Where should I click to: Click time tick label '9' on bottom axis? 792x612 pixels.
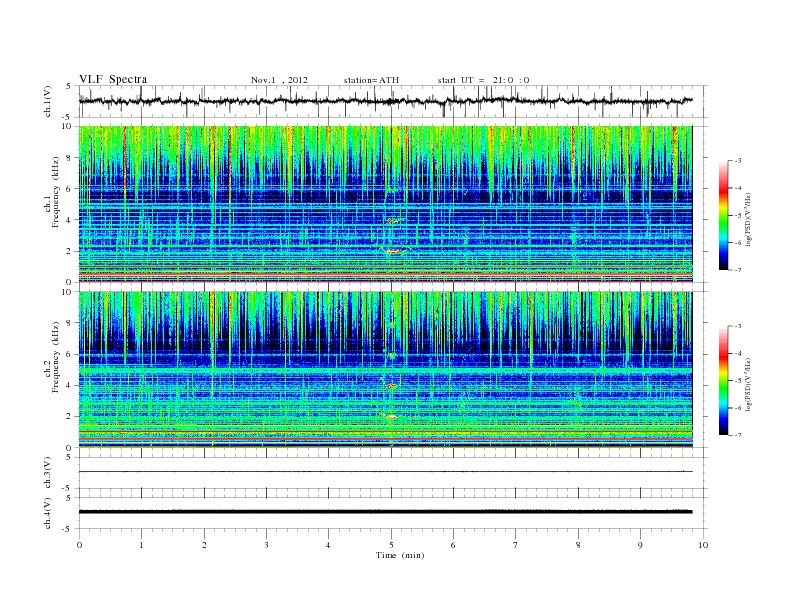pyautogui.click(x=640, y=545)
